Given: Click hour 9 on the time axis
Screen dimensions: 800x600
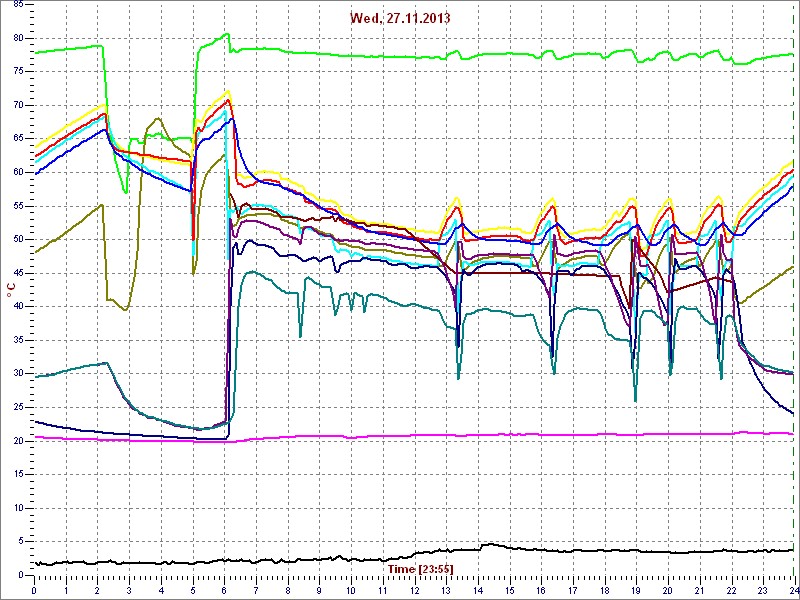Looking at the screenshot, I should point(319,590).
